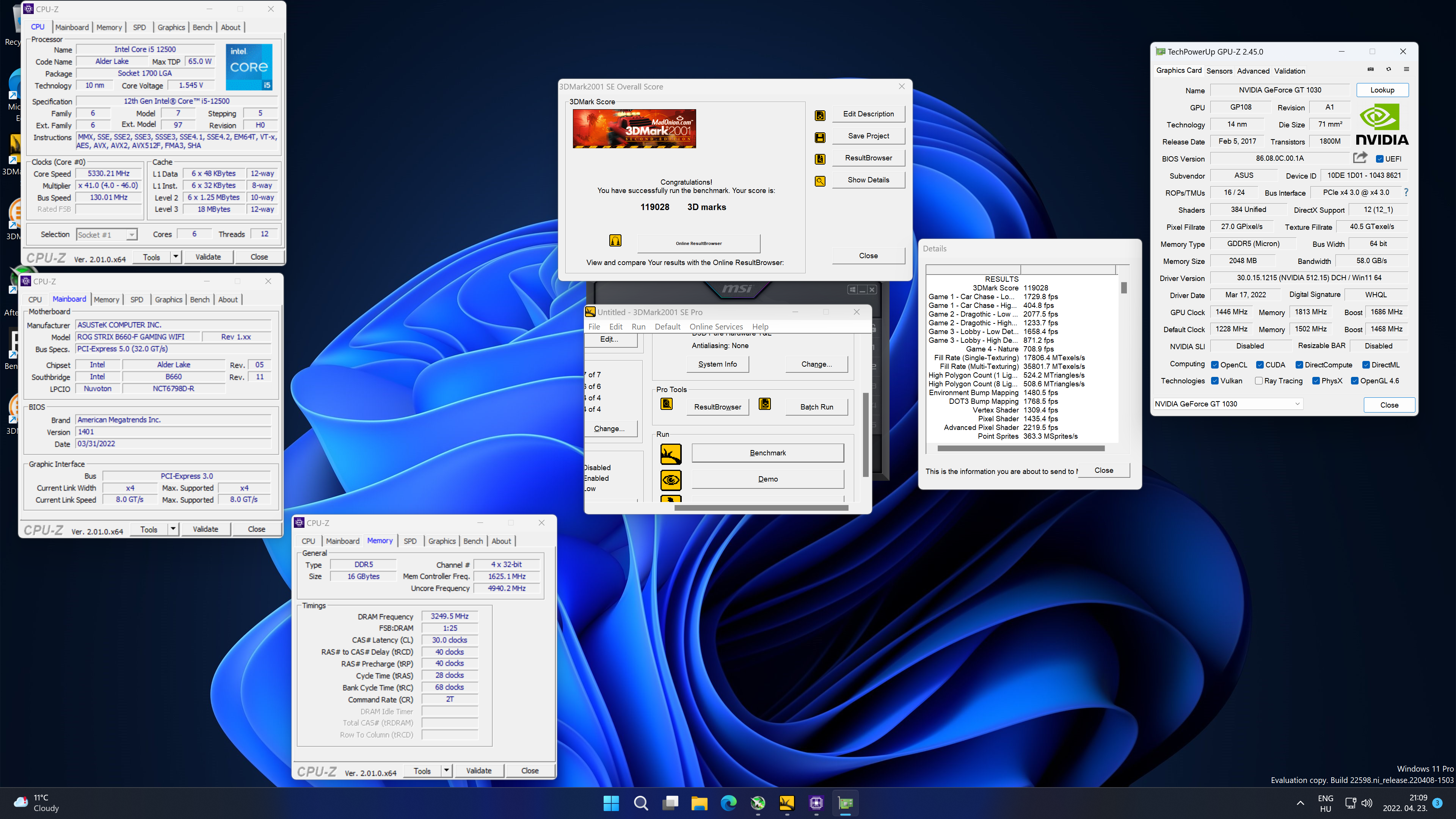
Task: Open File Explorer from the taskbar
Action: pos(699,803)
